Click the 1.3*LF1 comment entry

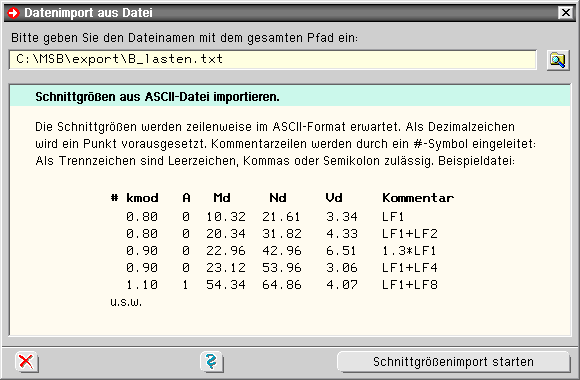(409, 251)
